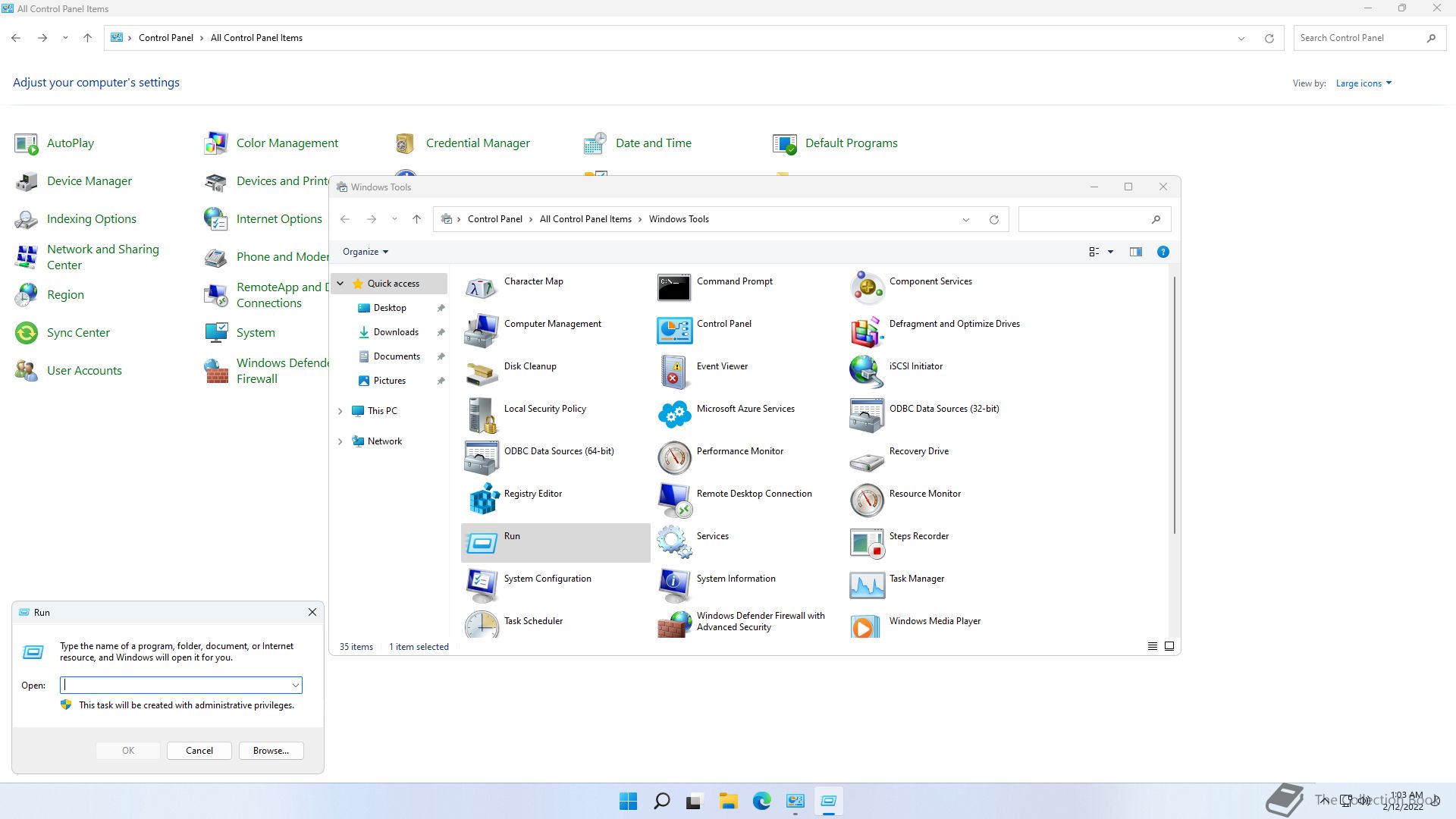This screenshot has height=819, width=1456.
Task: Expand the This PC tree node
Action: pyautogui.click(x=340, y=411)
